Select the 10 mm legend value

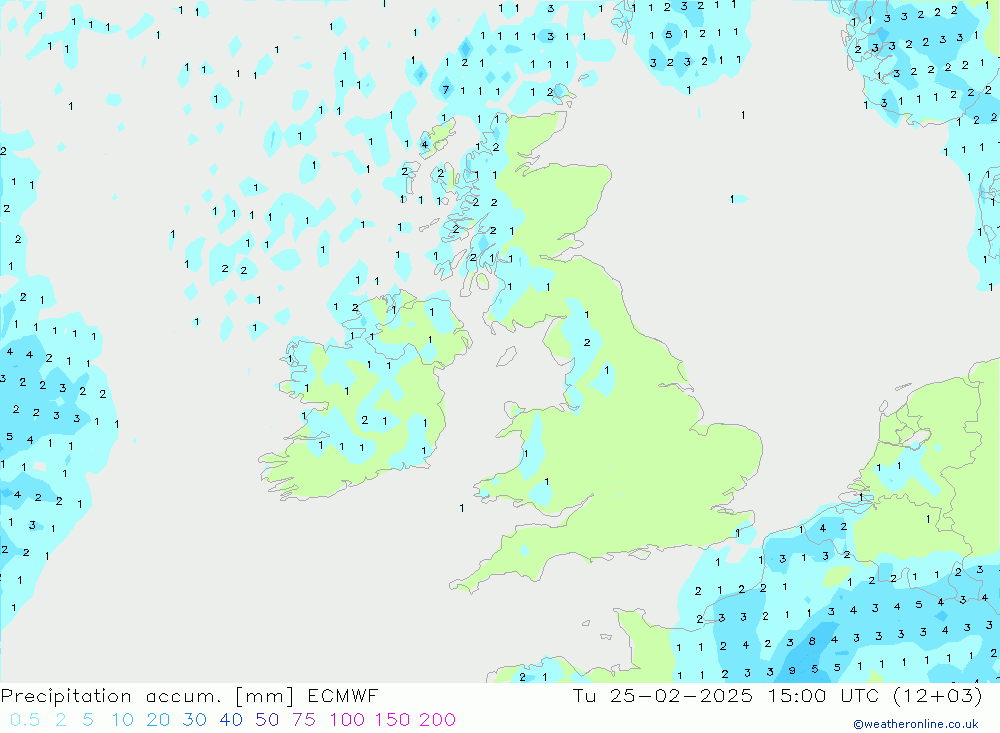(122, 720)
